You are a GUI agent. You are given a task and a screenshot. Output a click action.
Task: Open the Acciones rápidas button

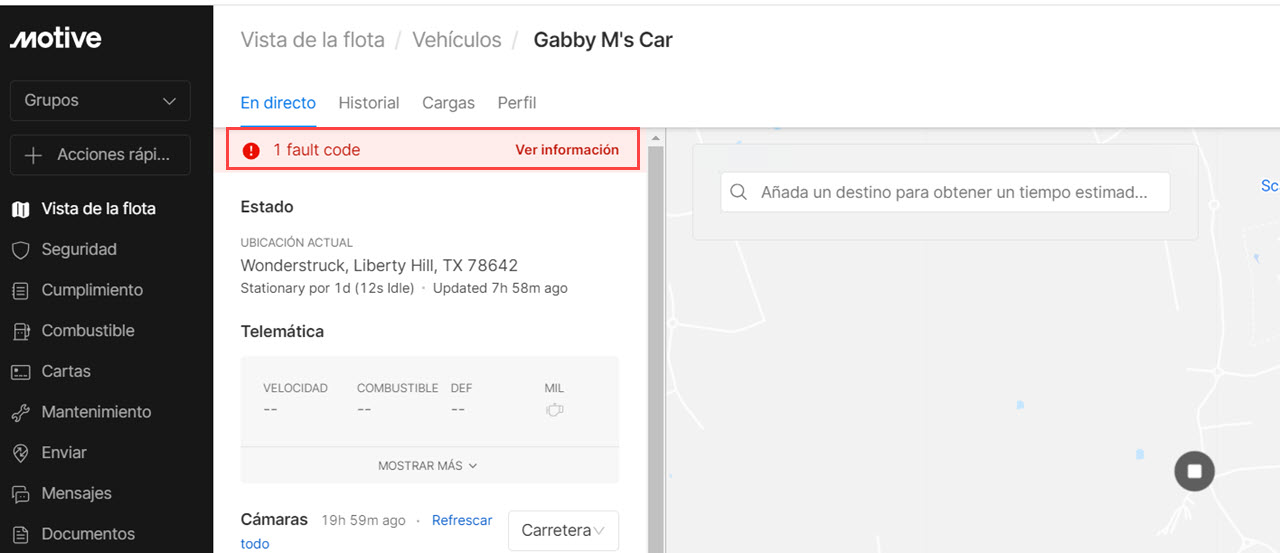[100, 155]
